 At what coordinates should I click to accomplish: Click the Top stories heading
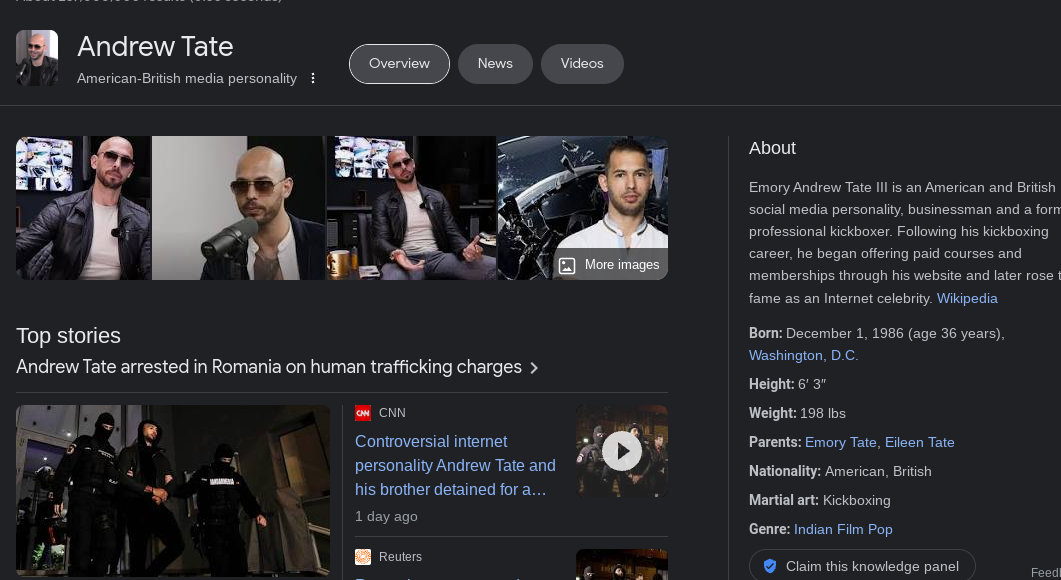(68, 336)
